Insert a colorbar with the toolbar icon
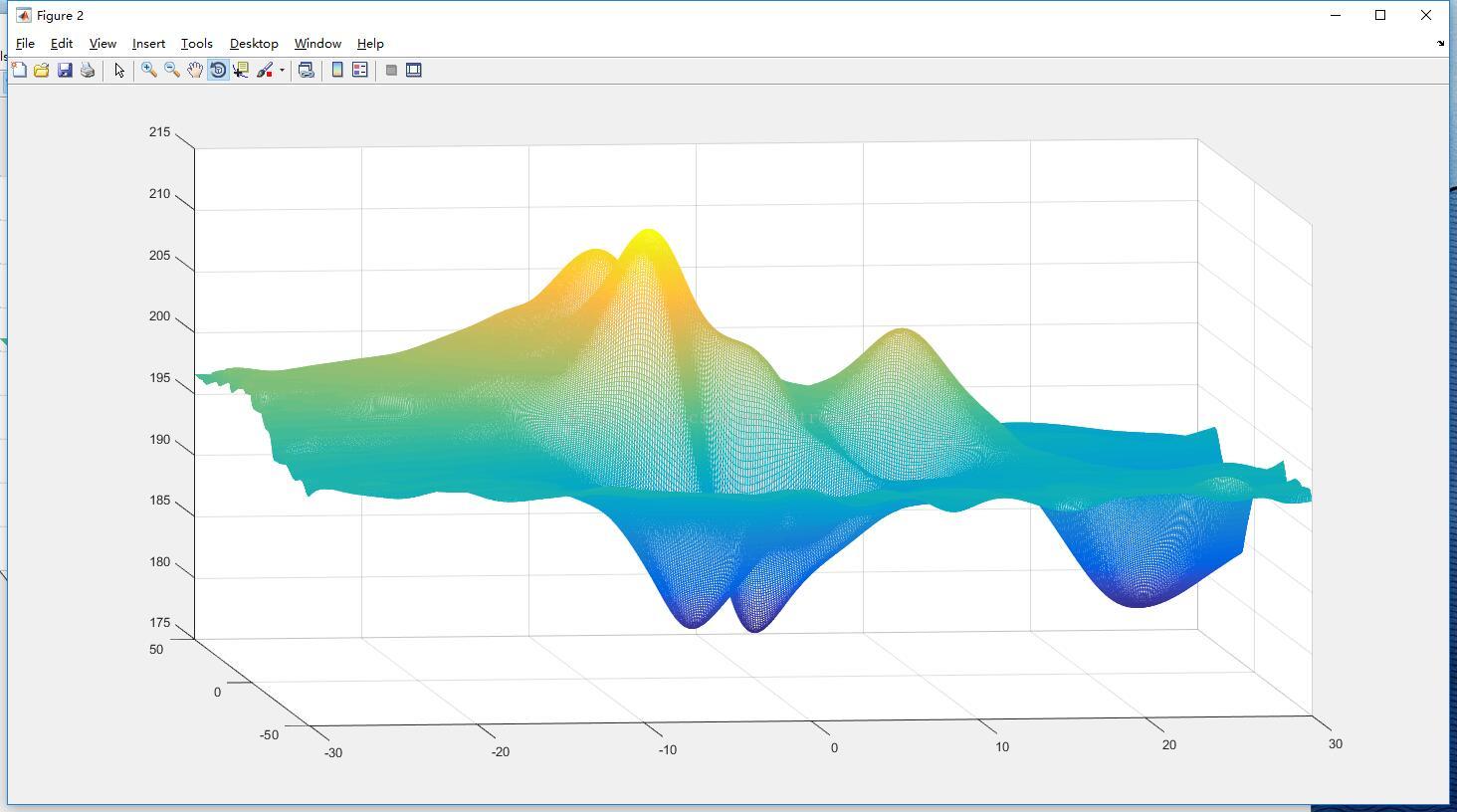 (x=337, y=70)
